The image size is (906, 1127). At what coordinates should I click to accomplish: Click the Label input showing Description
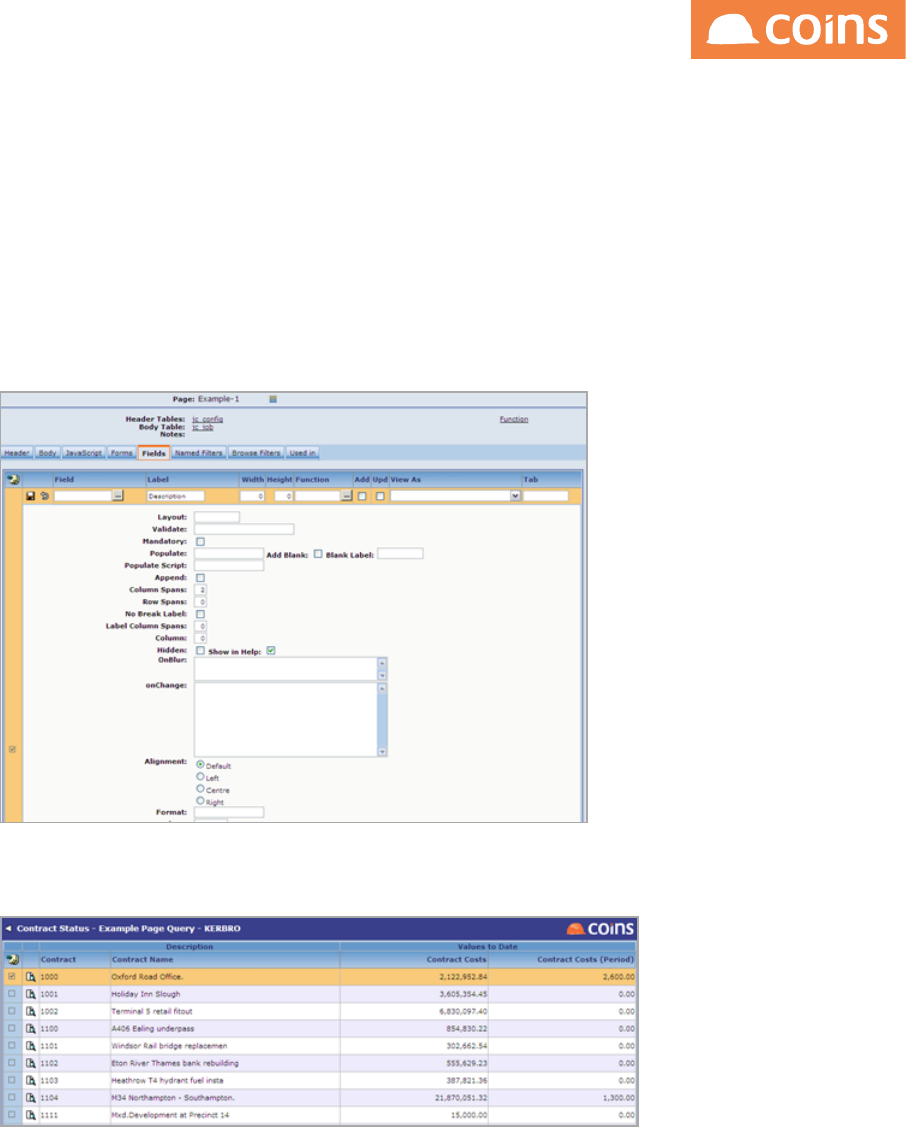[175, 496]
